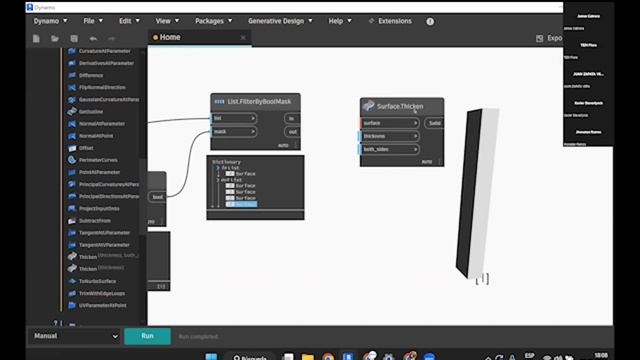Select the SubtractFrom node icon
Viewport: 640px width, 360px height.
click(72, 220)
